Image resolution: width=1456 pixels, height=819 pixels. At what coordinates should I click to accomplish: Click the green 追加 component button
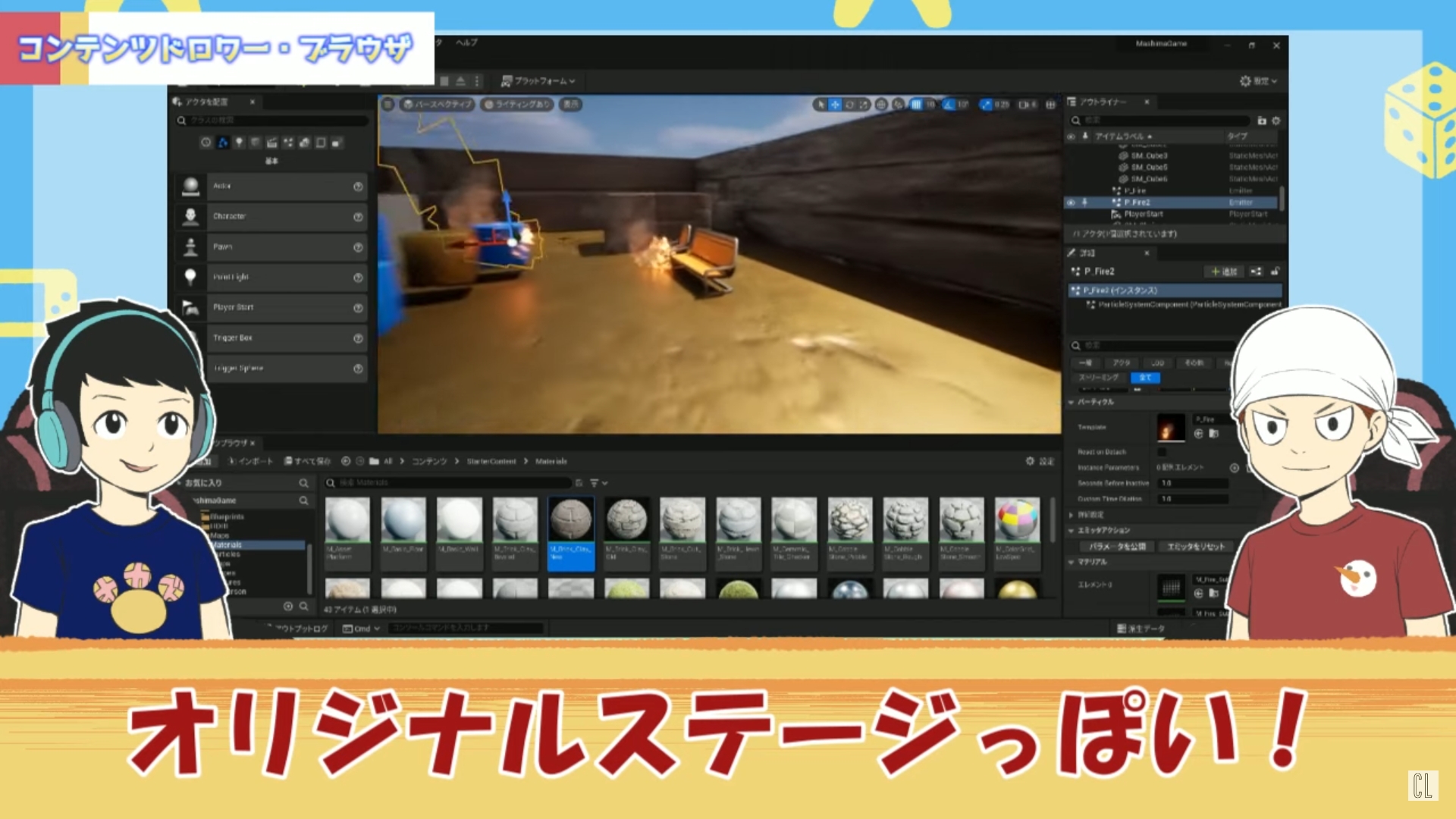point(1224,271)
